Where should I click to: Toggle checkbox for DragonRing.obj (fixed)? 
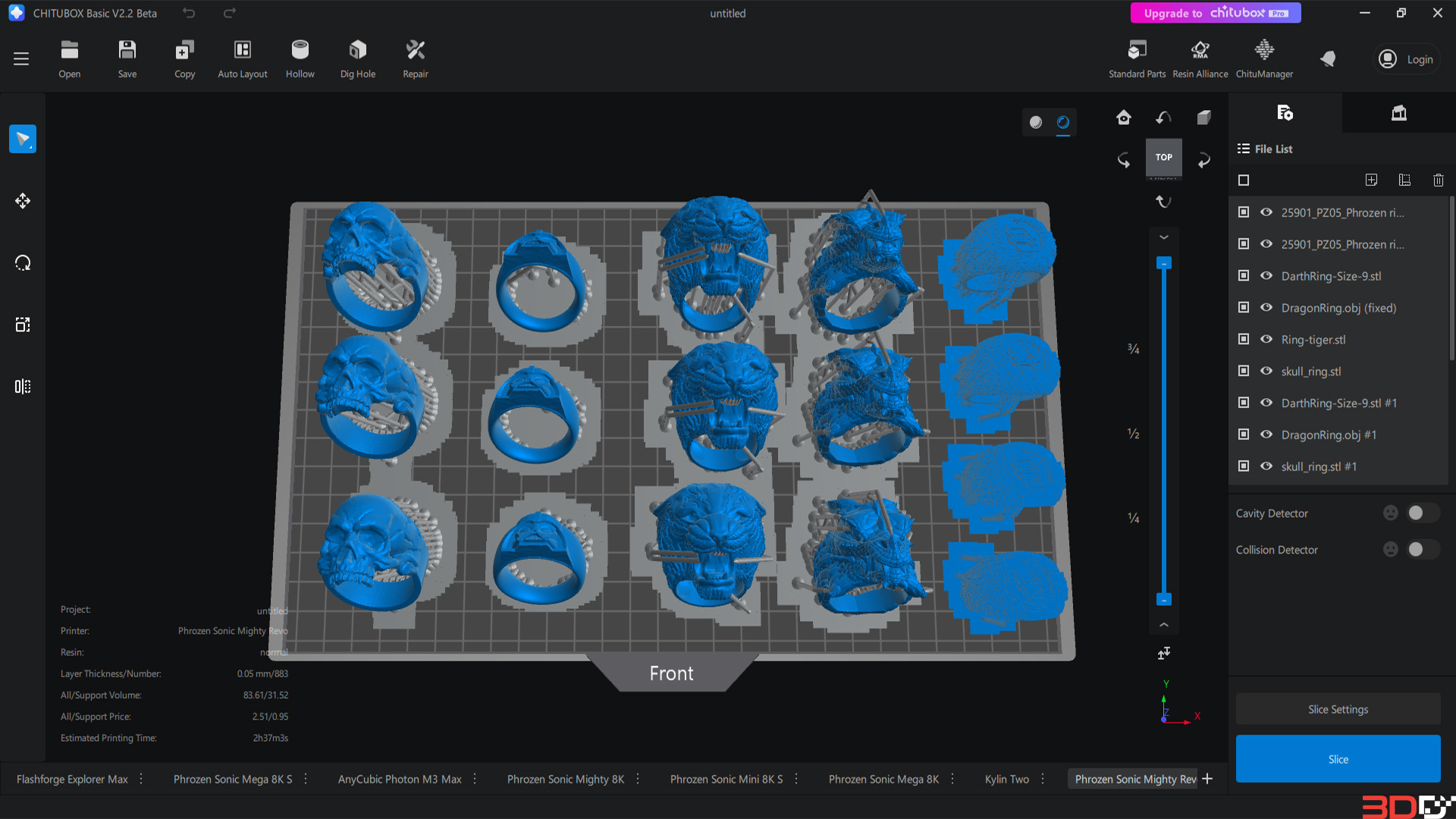pyautogui.click(x=1244, y=308)
